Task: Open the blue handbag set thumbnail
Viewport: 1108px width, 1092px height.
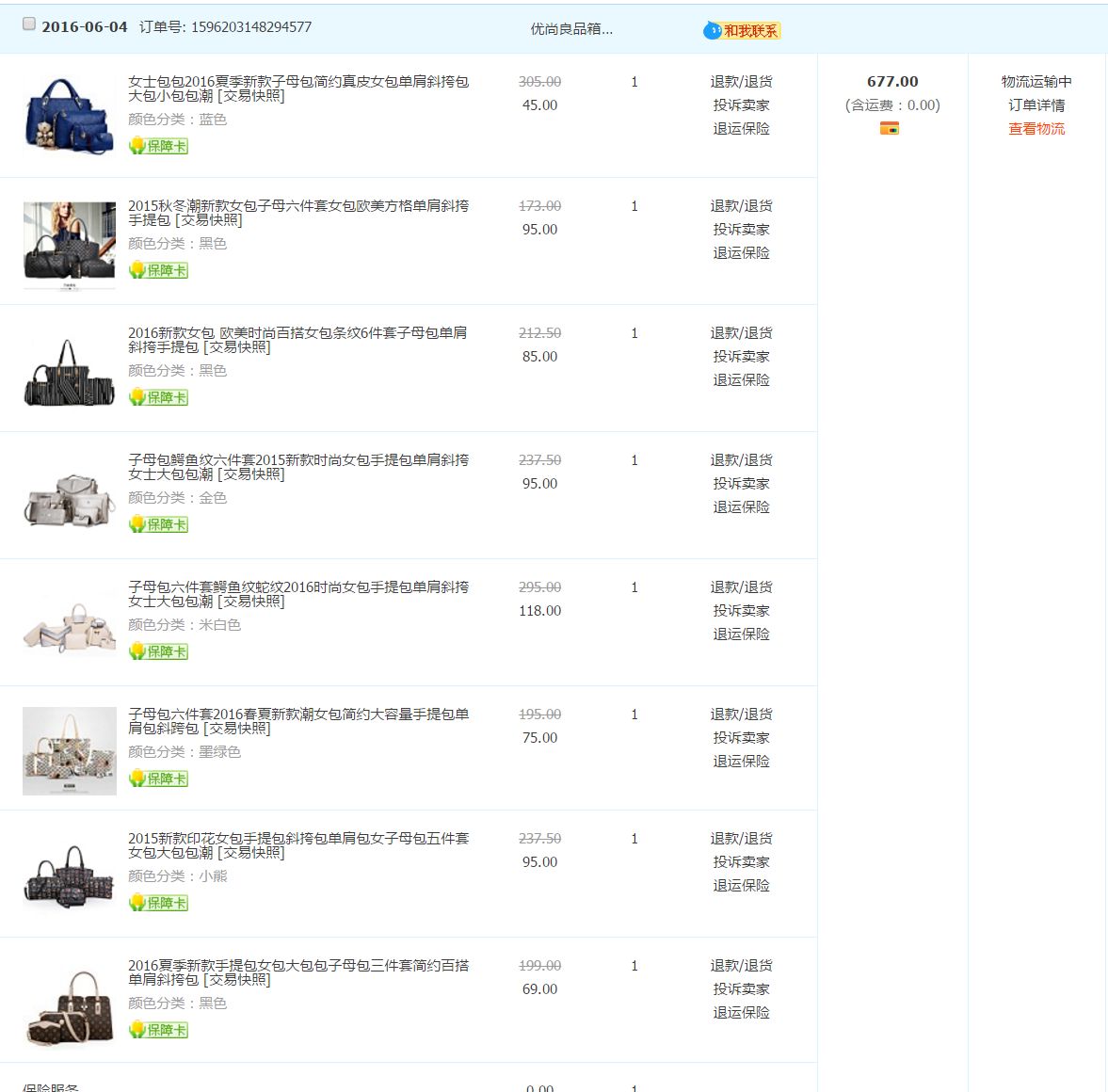Action: point(70,116)
